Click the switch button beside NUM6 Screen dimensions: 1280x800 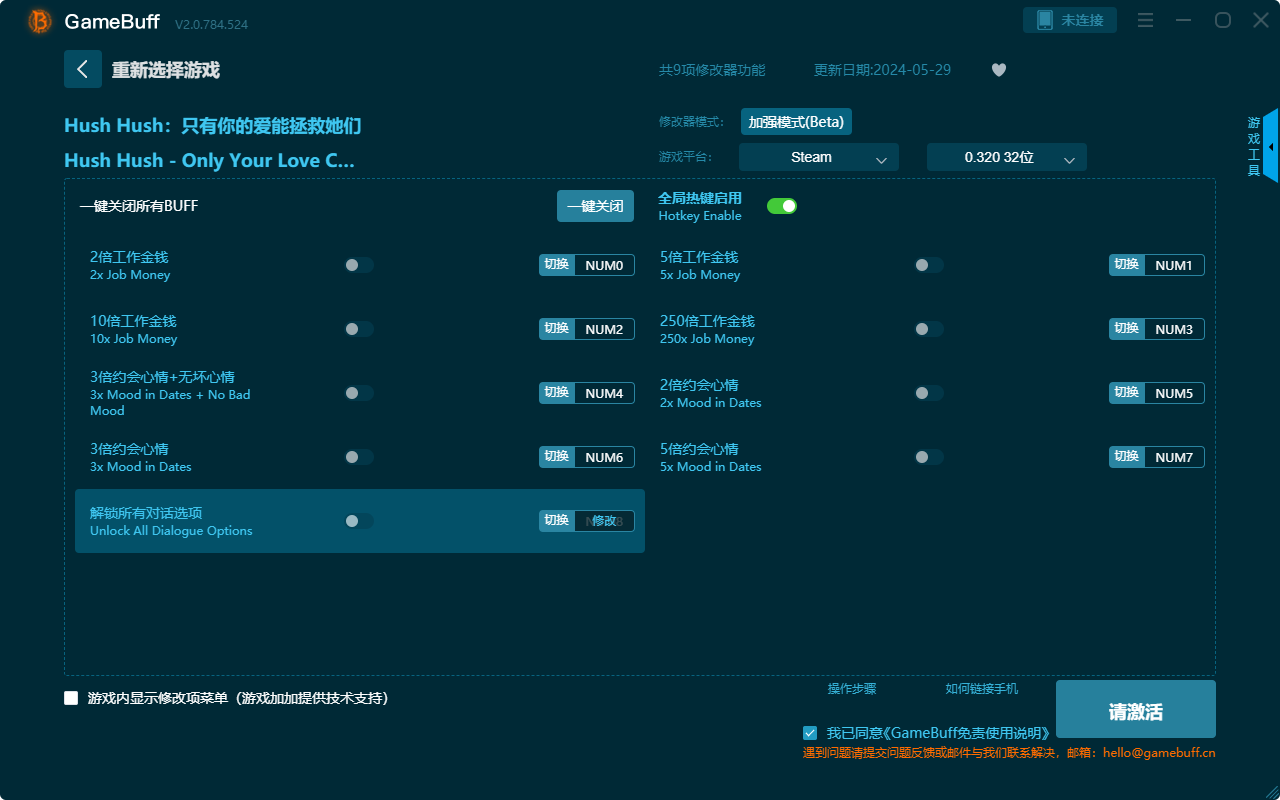(557, 457)
